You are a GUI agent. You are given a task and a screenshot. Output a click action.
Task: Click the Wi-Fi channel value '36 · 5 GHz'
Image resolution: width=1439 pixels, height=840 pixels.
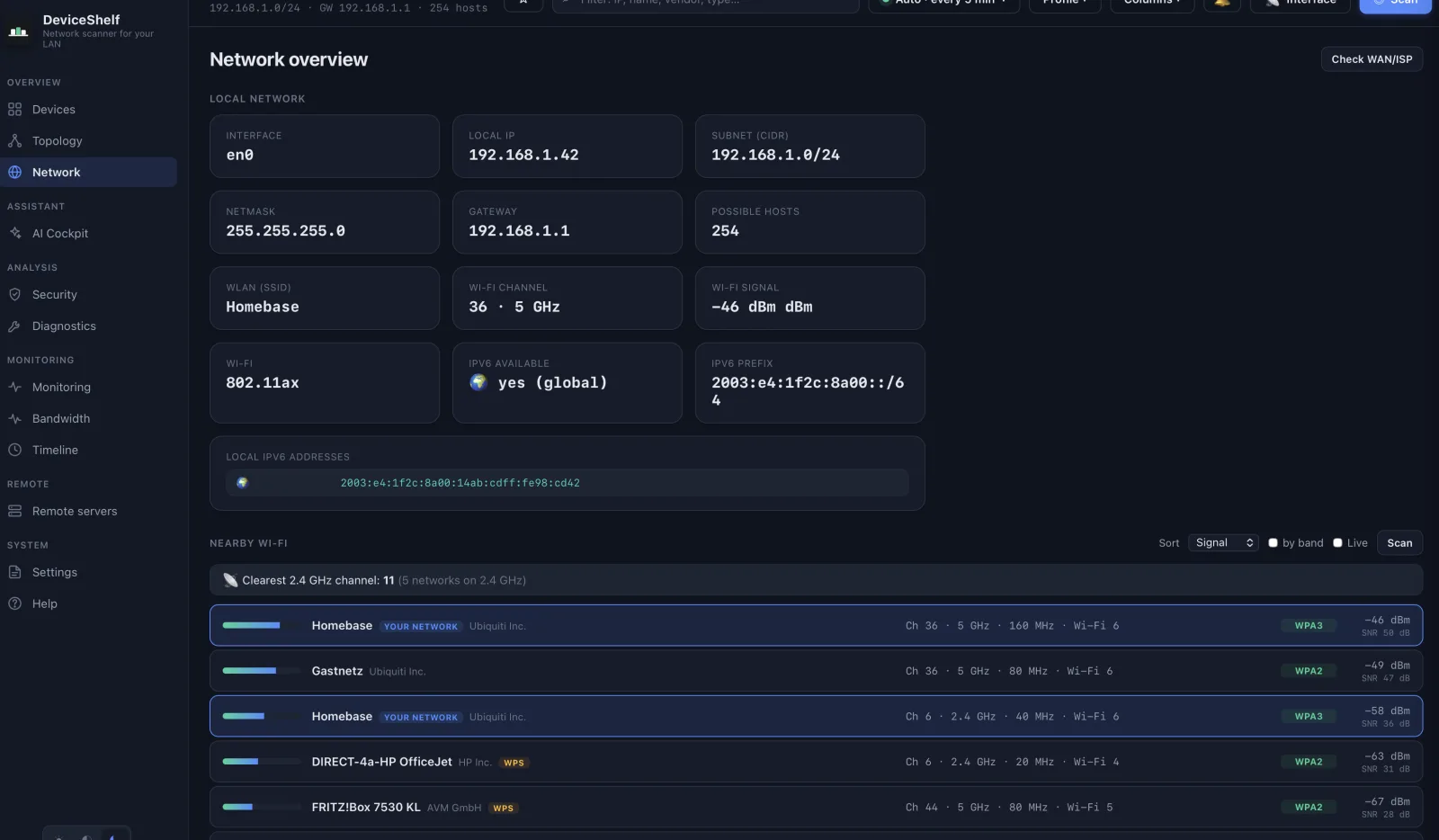point(514,308)
